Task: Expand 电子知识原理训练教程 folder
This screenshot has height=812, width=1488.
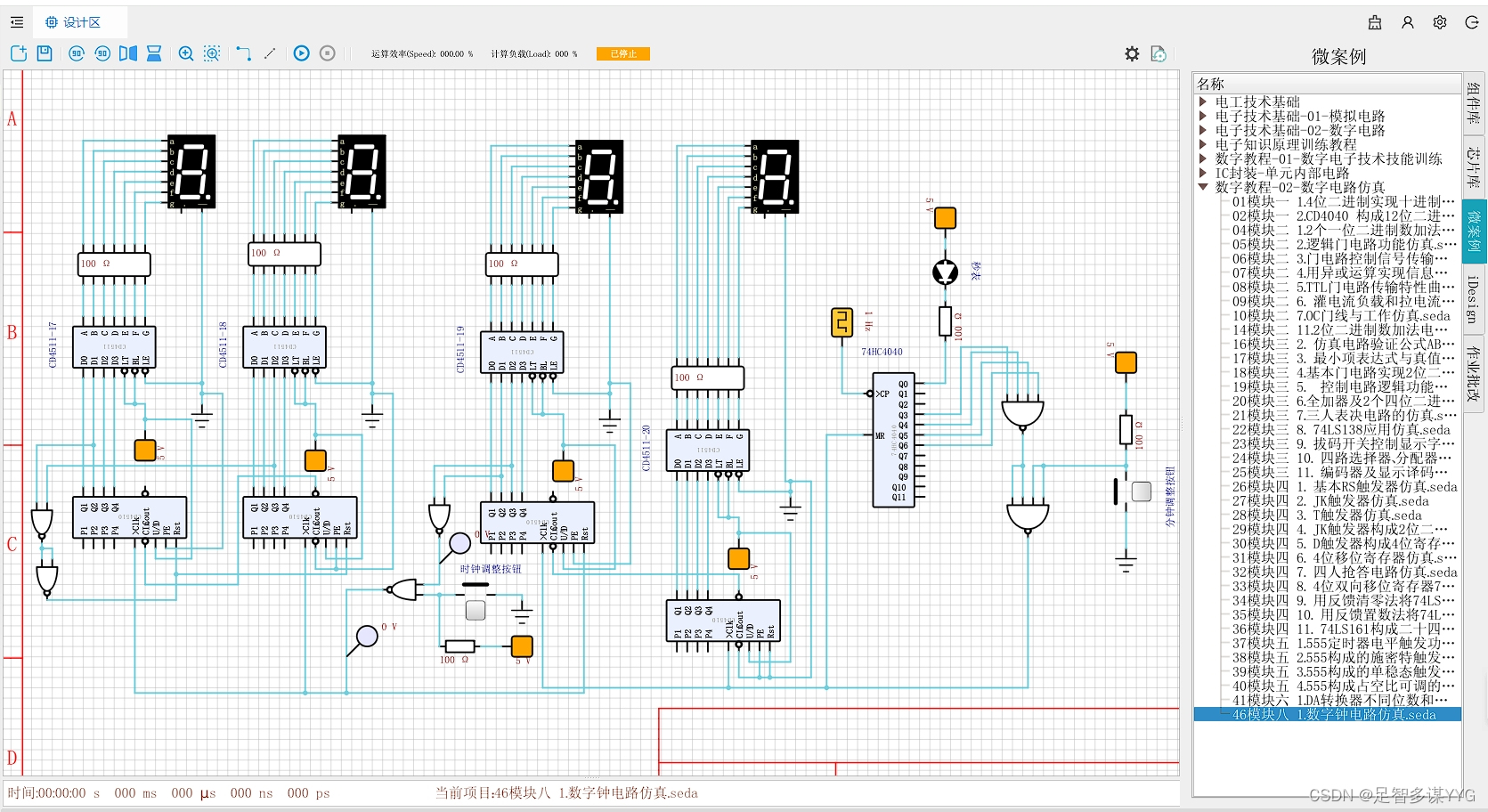Action: (x=1203, y=144)
